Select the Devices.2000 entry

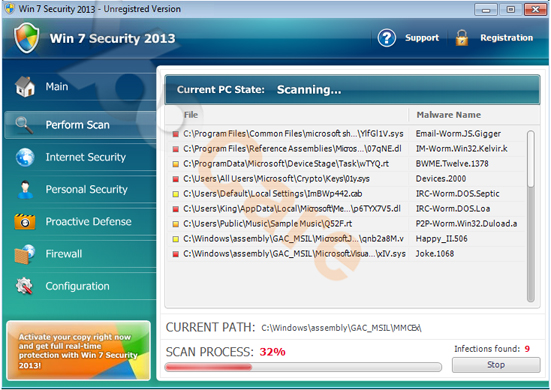tap(441, 179)
